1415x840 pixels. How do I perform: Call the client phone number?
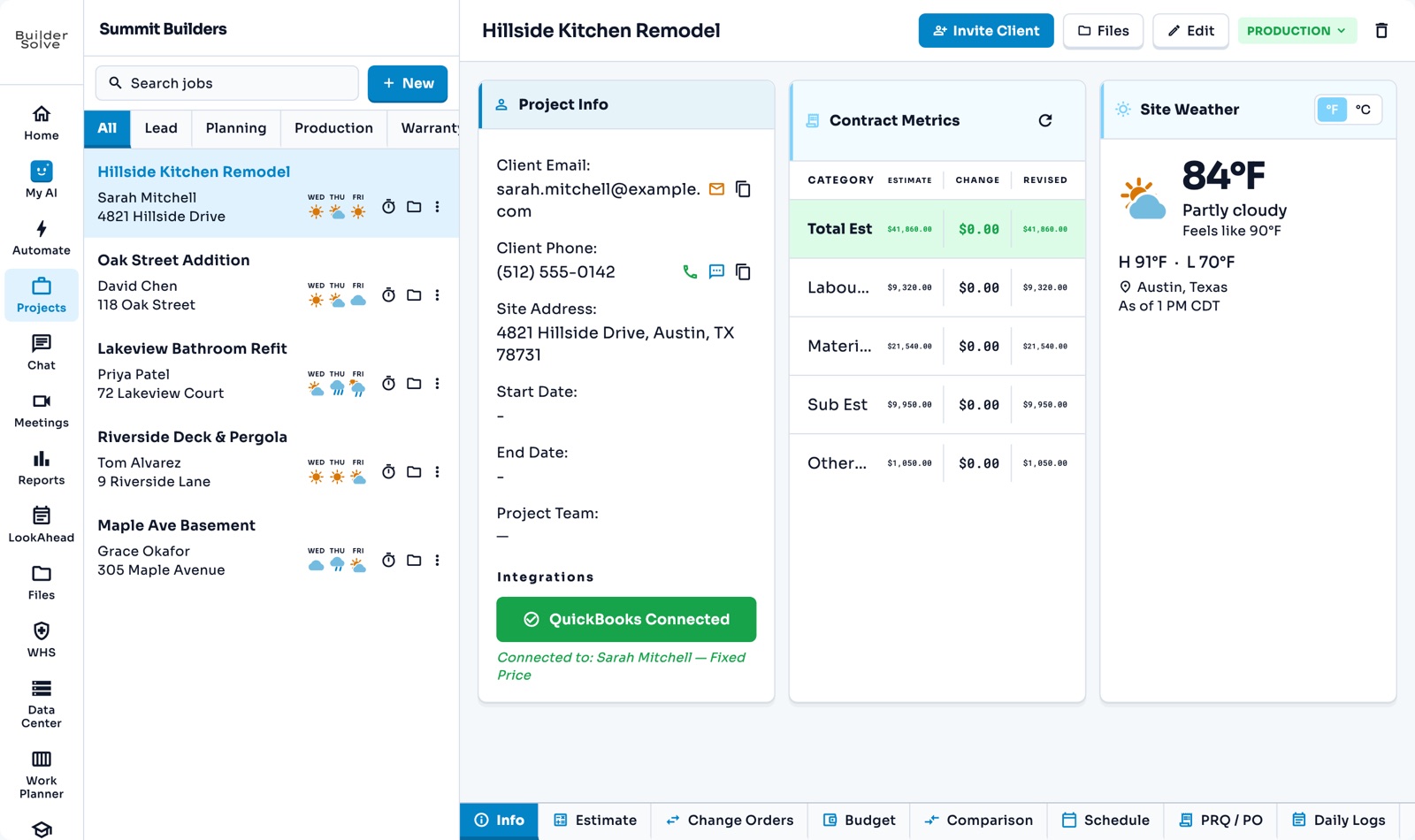[691, 271]
